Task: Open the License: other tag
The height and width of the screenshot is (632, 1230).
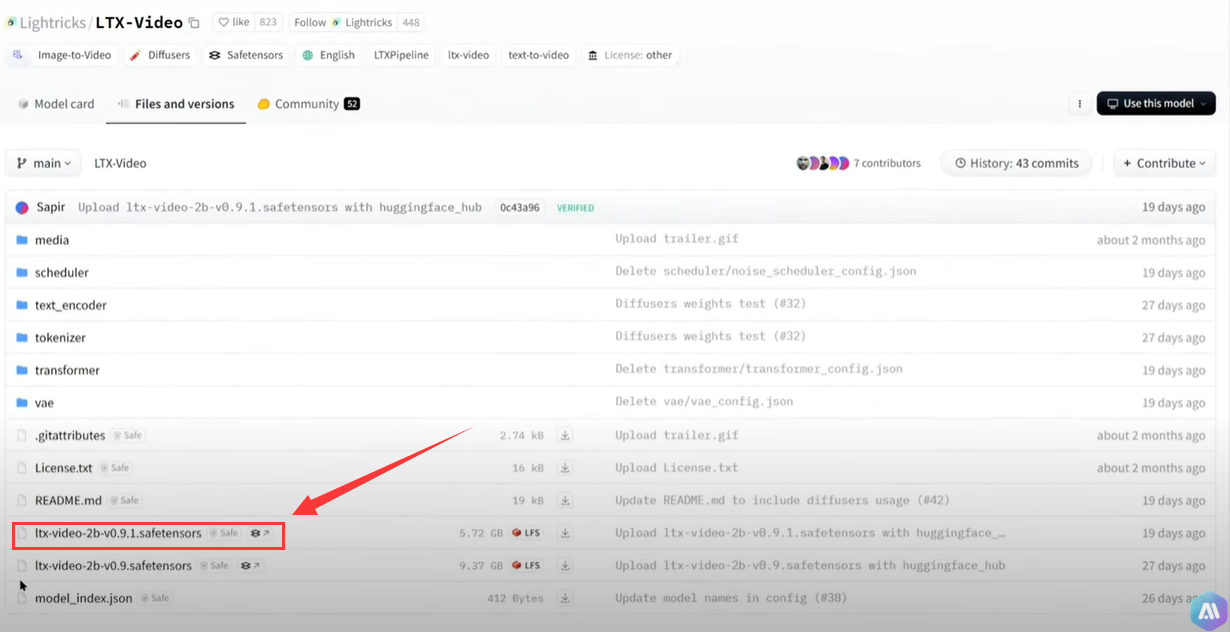Action: [630, 55]
